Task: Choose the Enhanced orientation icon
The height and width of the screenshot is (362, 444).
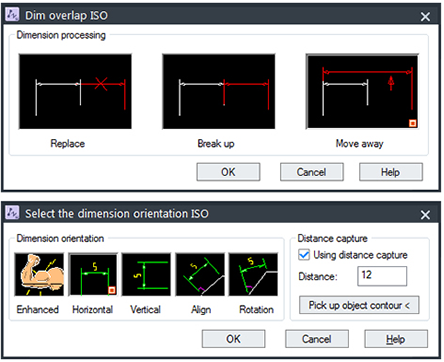Action: tap(39, 274)
